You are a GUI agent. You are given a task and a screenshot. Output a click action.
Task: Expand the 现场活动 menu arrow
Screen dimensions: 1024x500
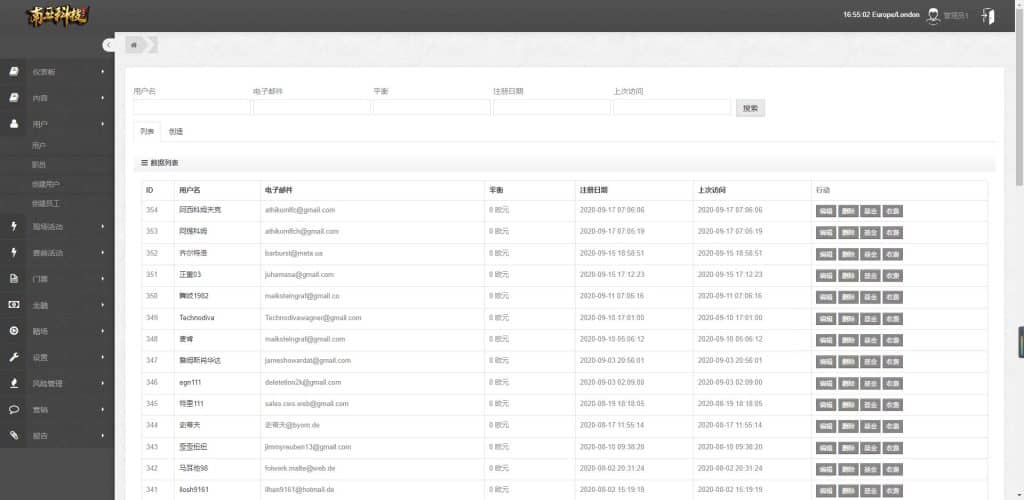[x=103, y=227]
